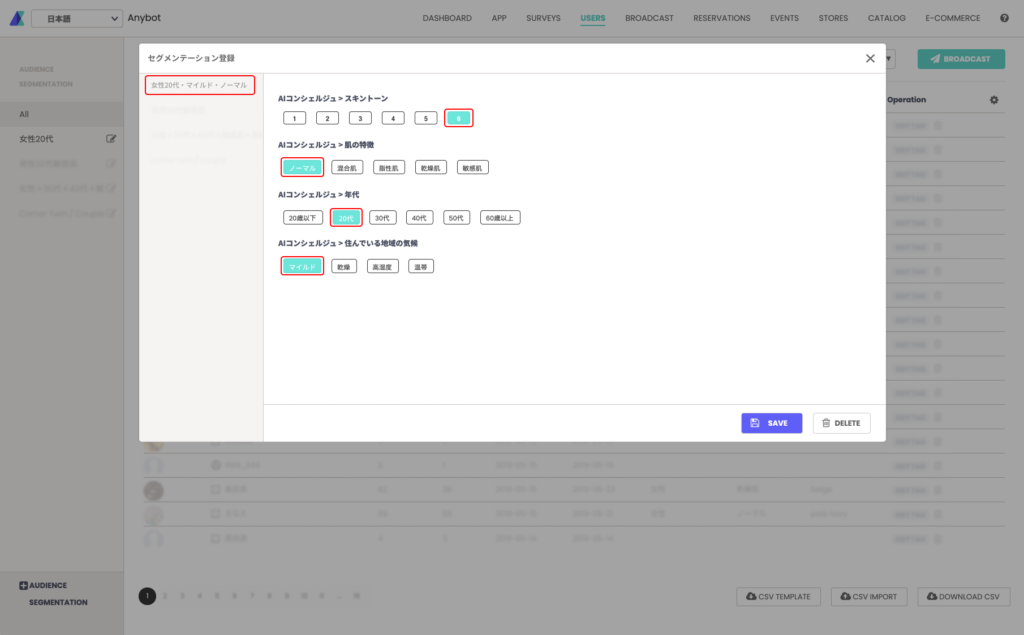Close the segmentation dialog with X

(x=870, y=58)
